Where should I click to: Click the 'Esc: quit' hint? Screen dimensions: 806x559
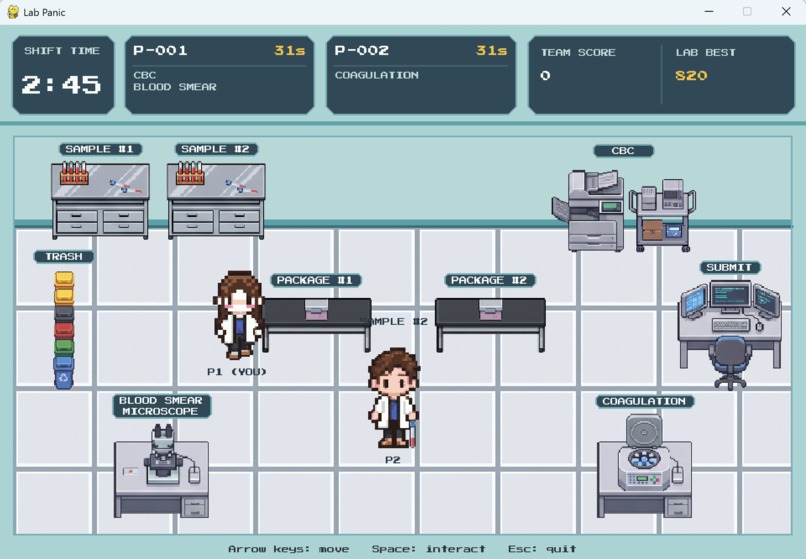[x=542, y=549]
